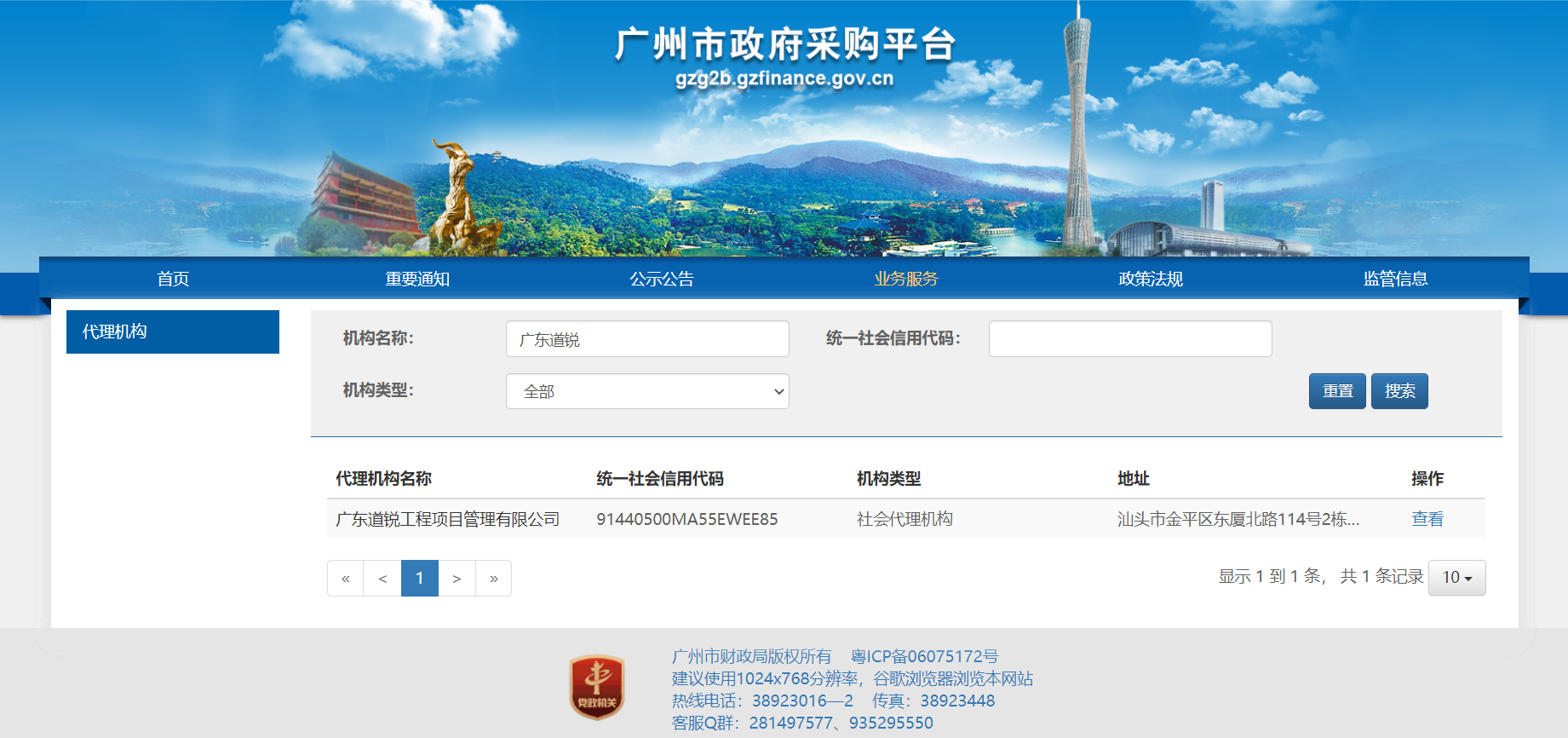Click the 重置 button
This screenshot has width=1568, height=738.
[1337, 391]
